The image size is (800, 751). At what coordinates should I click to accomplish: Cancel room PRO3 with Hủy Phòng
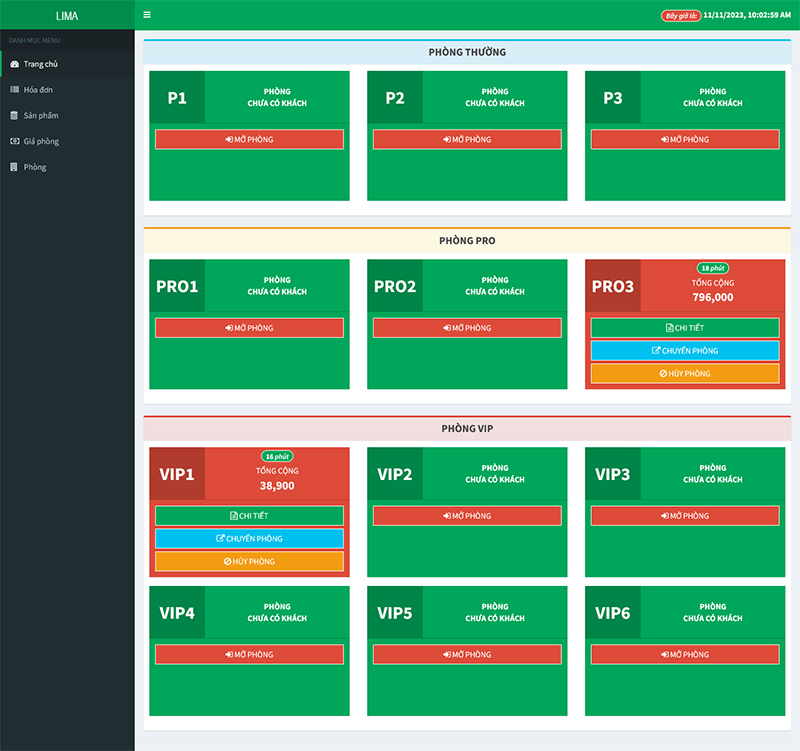coord(685,373)
